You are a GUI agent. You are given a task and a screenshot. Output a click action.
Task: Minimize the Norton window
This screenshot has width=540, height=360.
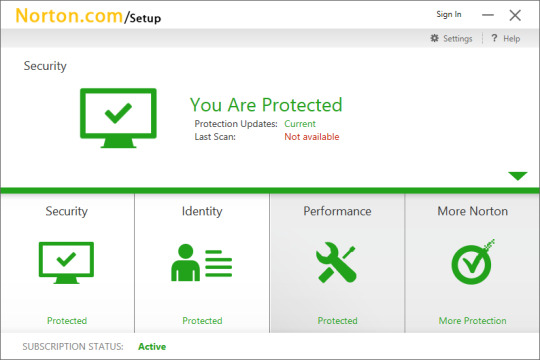(488, 15)
